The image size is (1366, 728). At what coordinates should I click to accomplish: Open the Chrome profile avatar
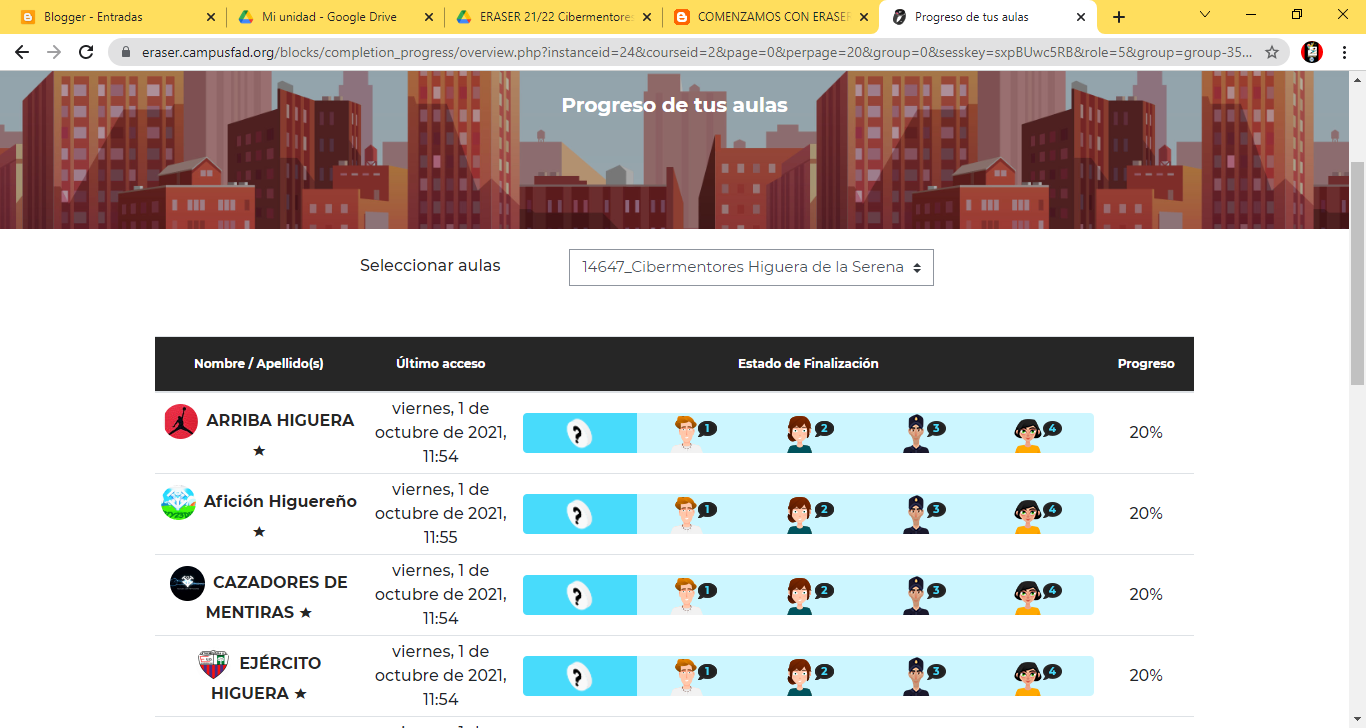tap(1312, 52)
